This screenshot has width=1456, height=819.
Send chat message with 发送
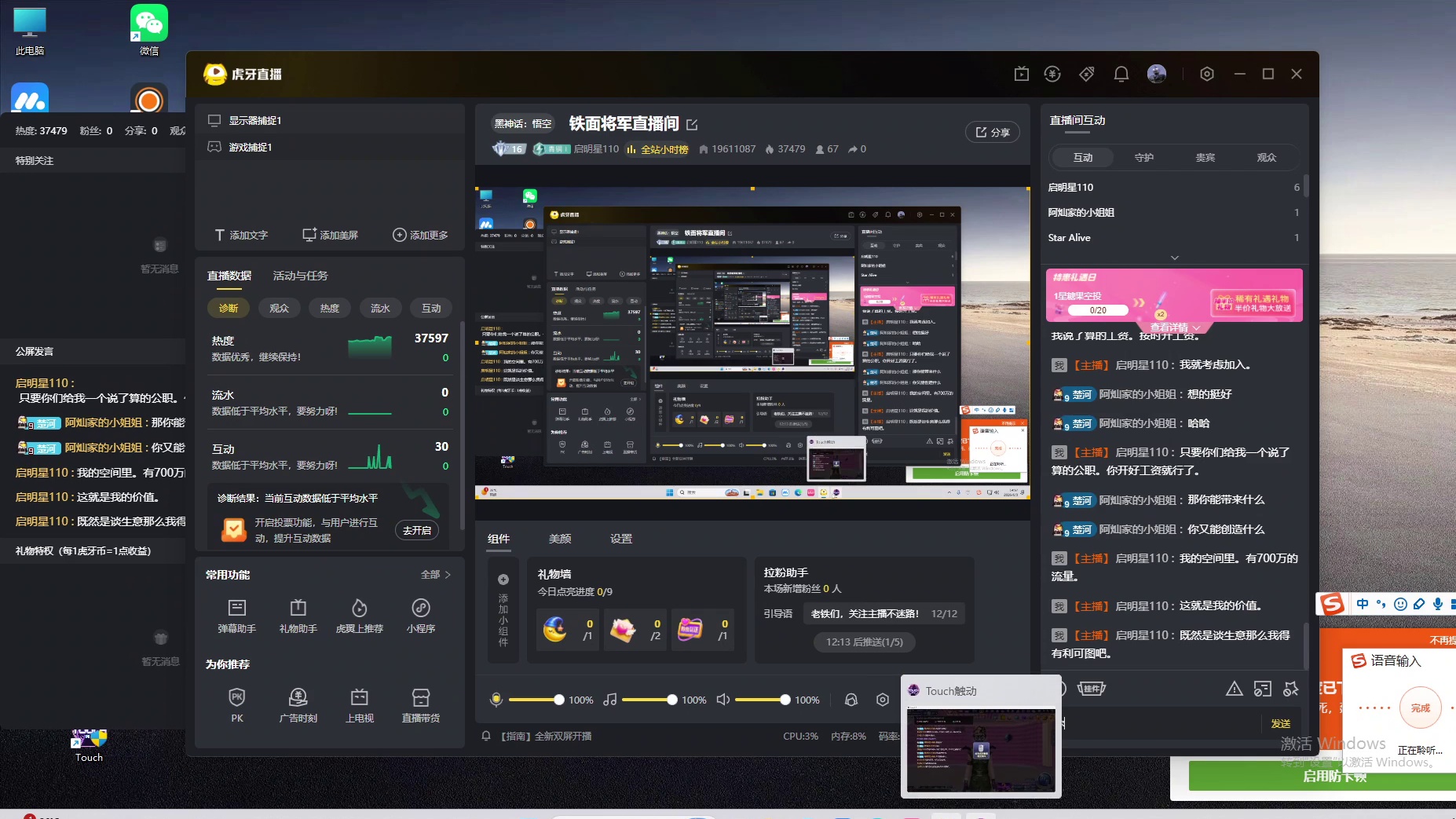coord(1281,723)
